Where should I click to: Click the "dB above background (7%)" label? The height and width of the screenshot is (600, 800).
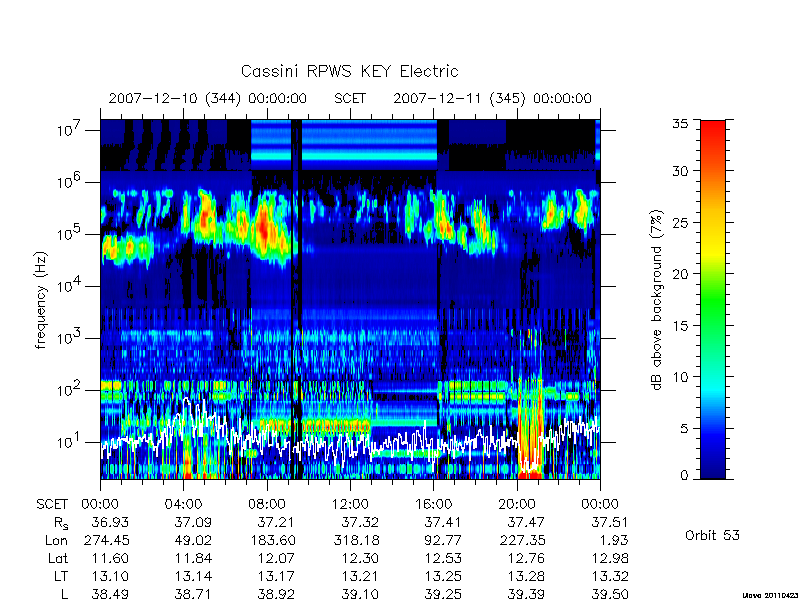click(657, 300)
